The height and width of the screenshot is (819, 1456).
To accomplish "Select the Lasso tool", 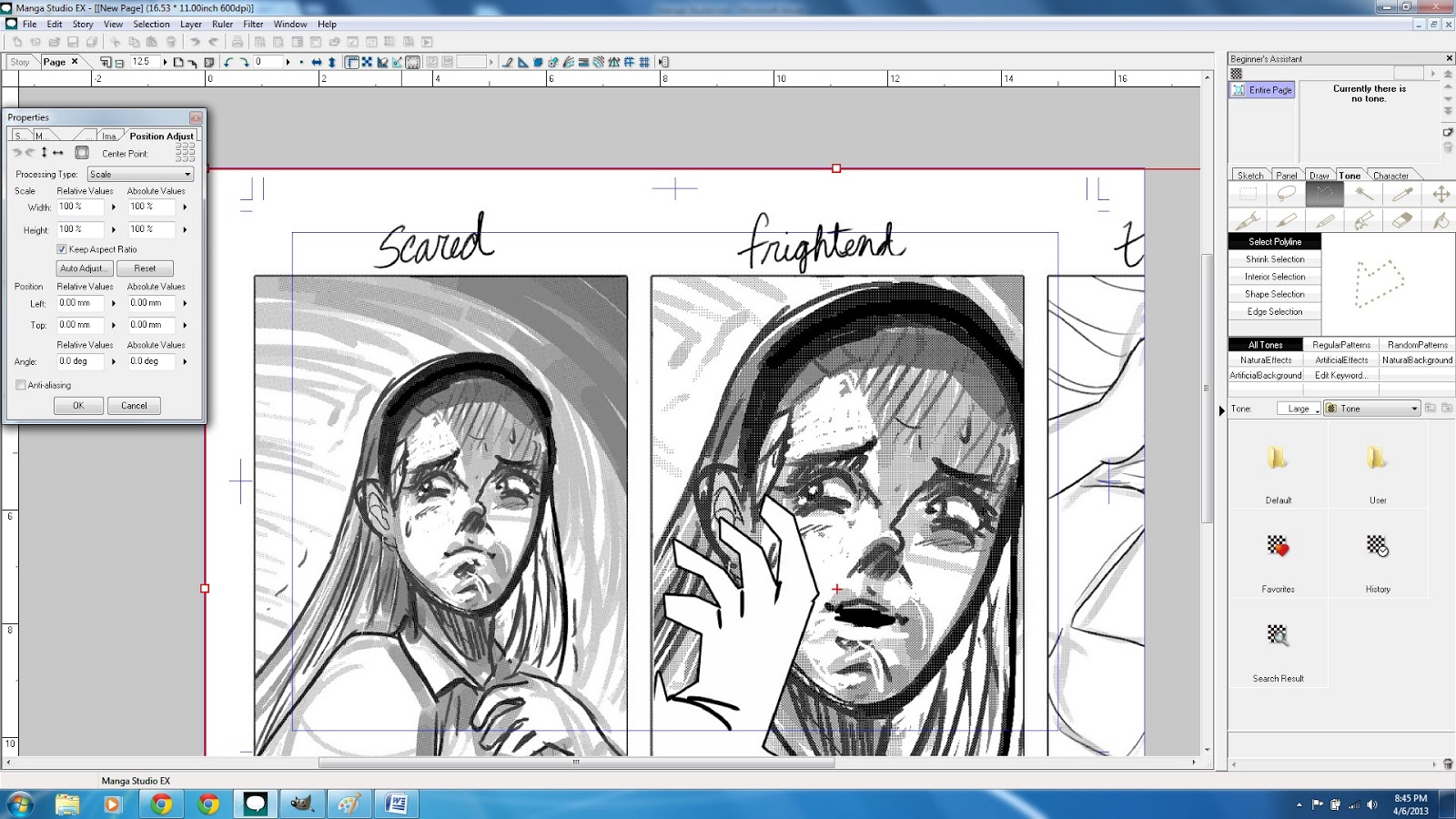I will 1286,194.
